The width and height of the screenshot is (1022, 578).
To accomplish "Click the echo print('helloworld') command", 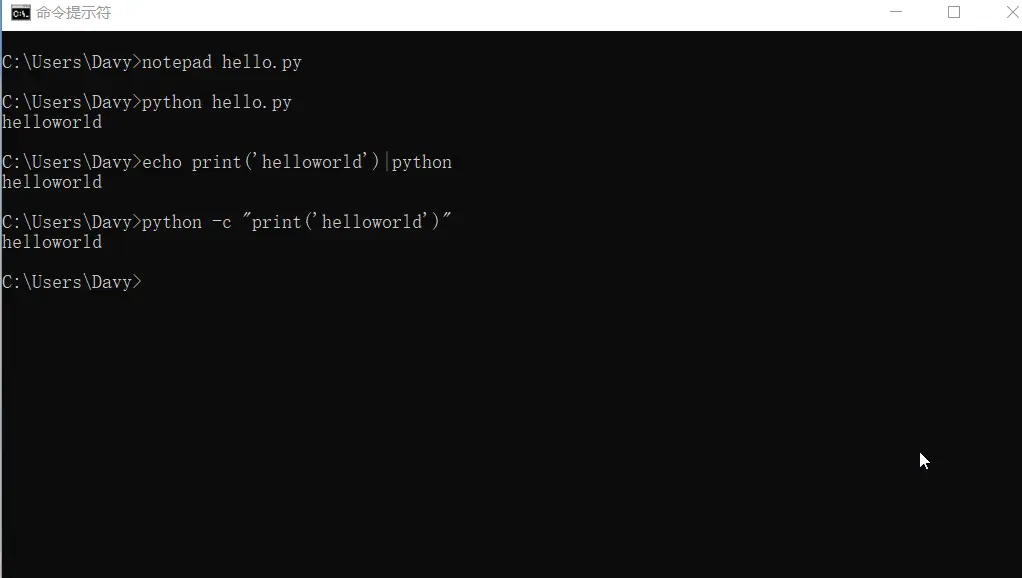I will (260, 161).
